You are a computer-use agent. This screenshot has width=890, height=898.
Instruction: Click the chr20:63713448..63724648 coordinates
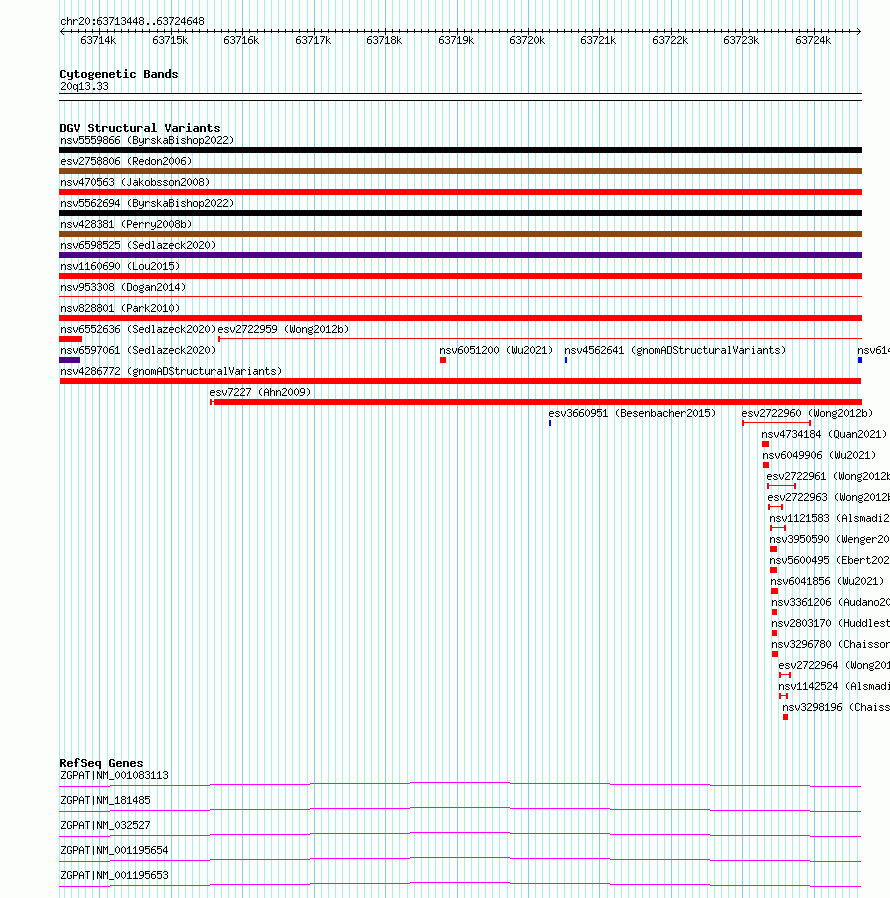point(132,21)
